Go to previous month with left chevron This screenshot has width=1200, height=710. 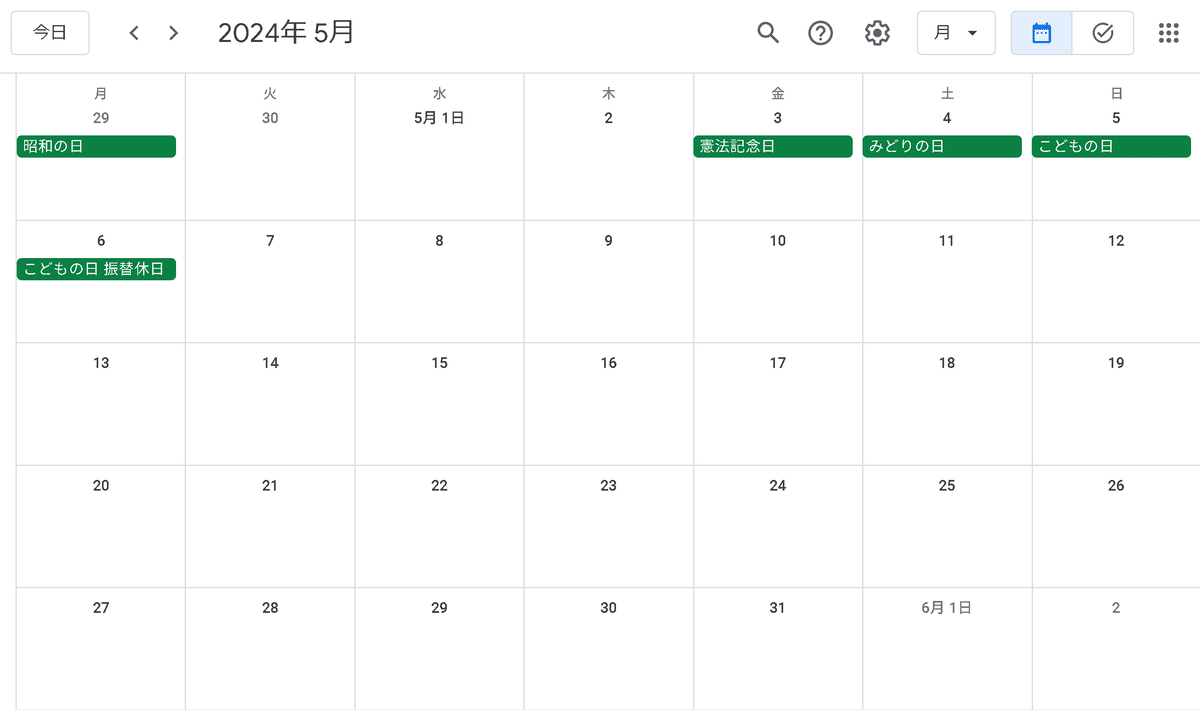(134, 33)
